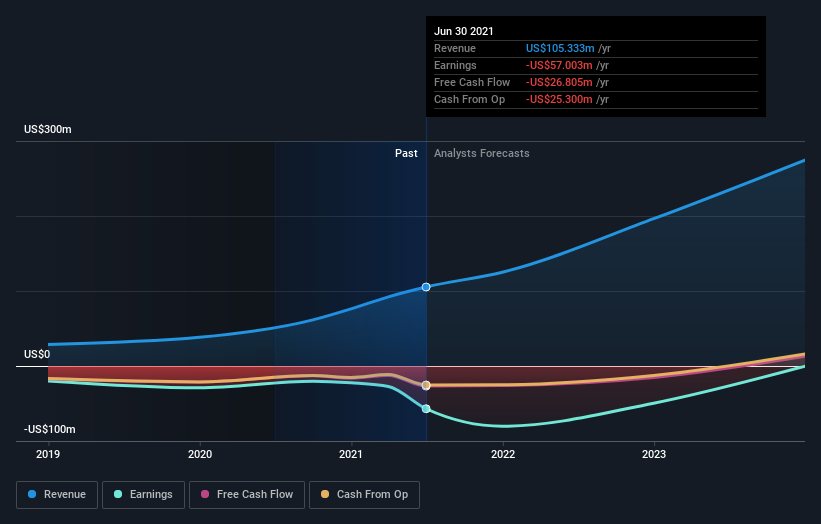Toggle the Free Cash Flow legend button
The height and width of the screenshot is (524, 821).
247,495
